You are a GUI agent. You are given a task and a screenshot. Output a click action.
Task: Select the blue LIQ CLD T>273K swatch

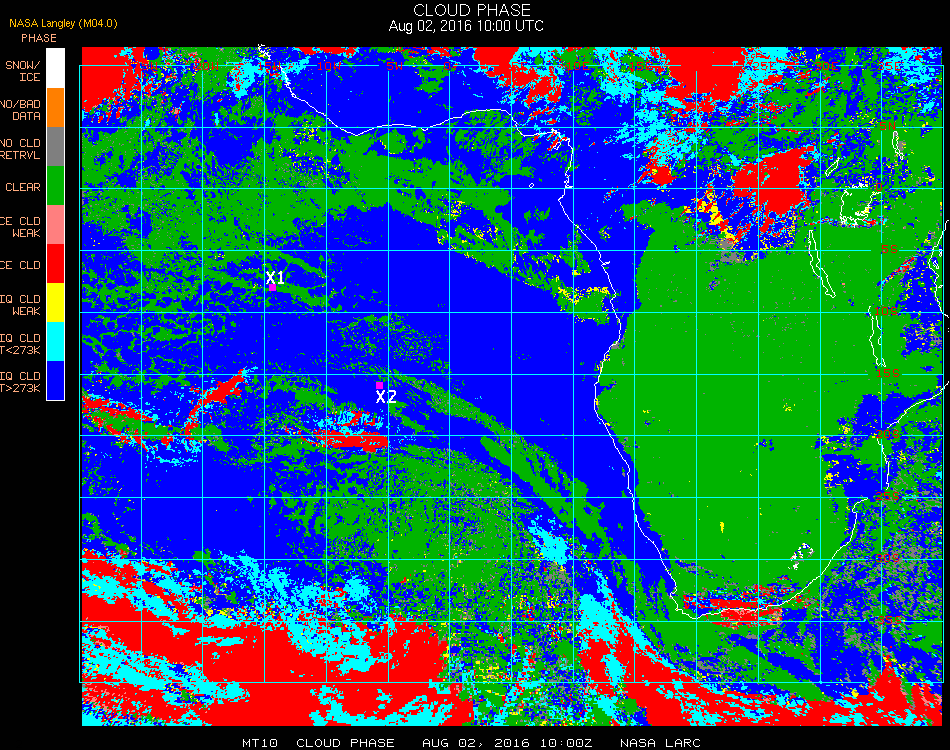click(x=55, y=380)
